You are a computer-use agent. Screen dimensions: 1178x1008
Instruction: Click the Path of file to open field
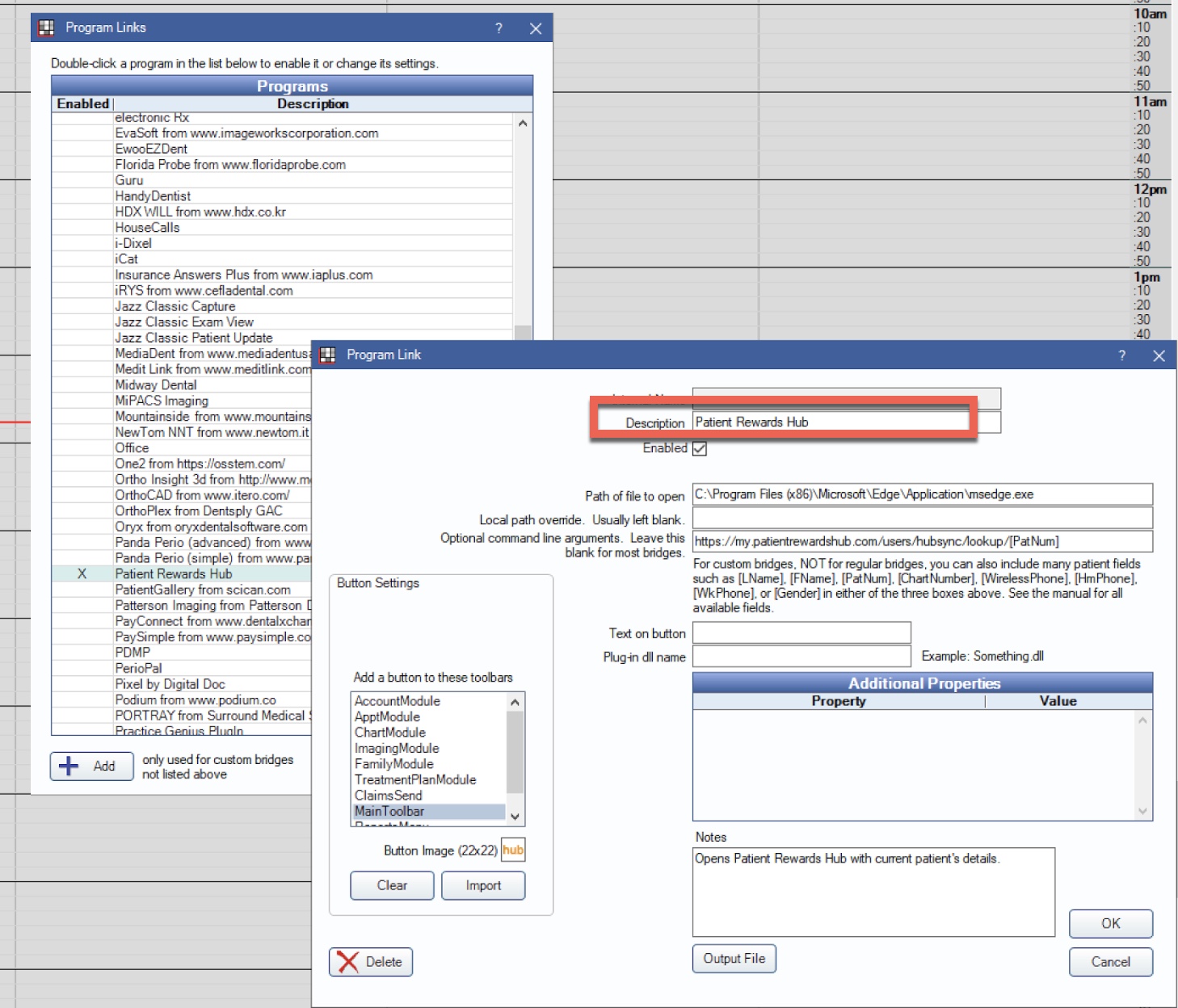point(923,494)
